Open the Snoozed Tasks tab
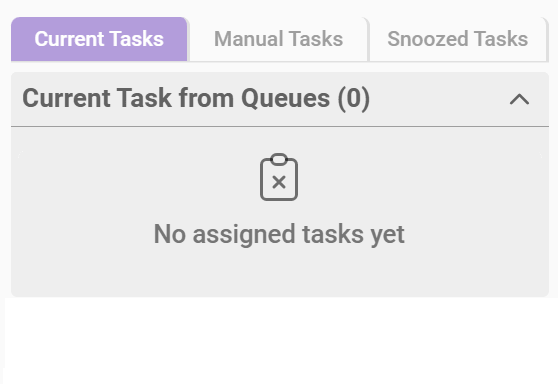Viewport: 558px width, 384px height. tap(458, 39)
